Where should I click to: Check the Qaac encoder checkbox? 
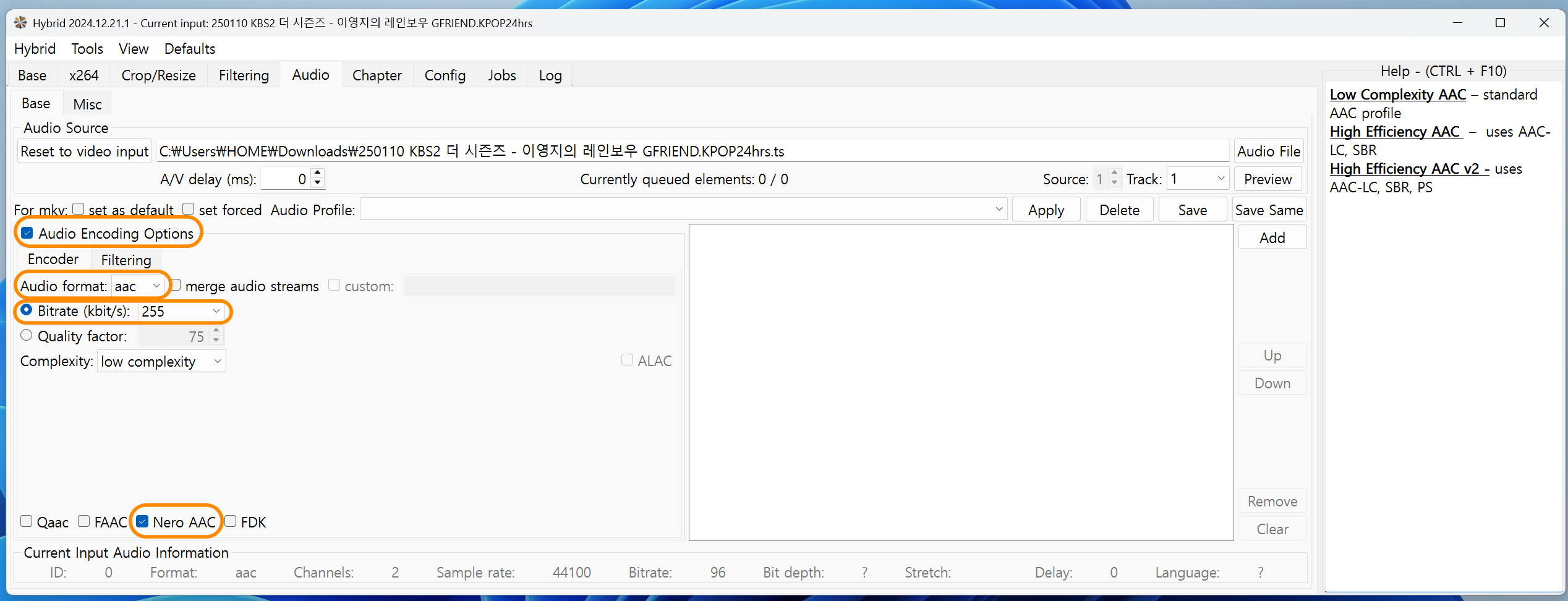pyautogui.click(x=27, y=521)
